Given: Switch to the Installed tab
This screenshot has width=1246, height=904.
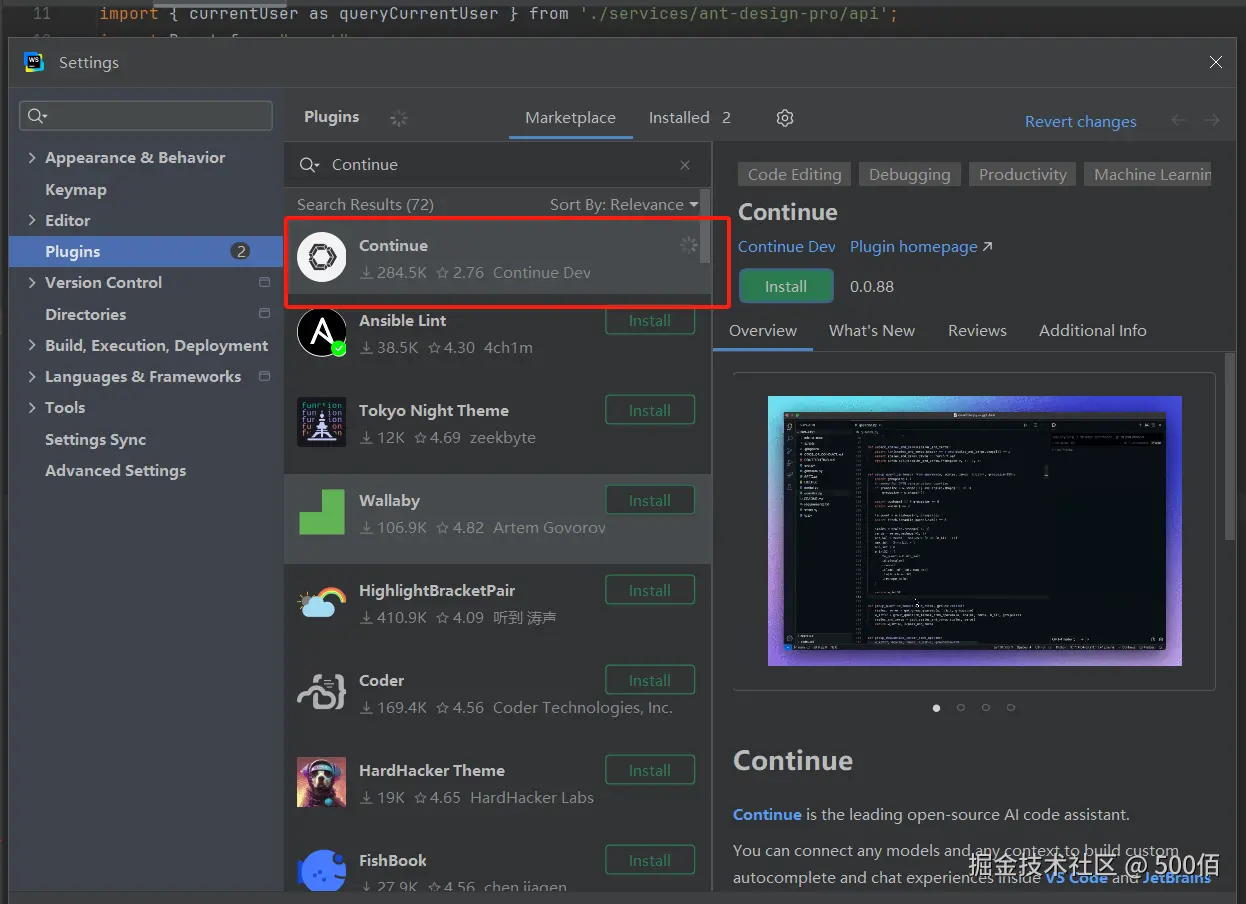Looking at the screenshot, I should pyautogui.click(x=690, y=117).
